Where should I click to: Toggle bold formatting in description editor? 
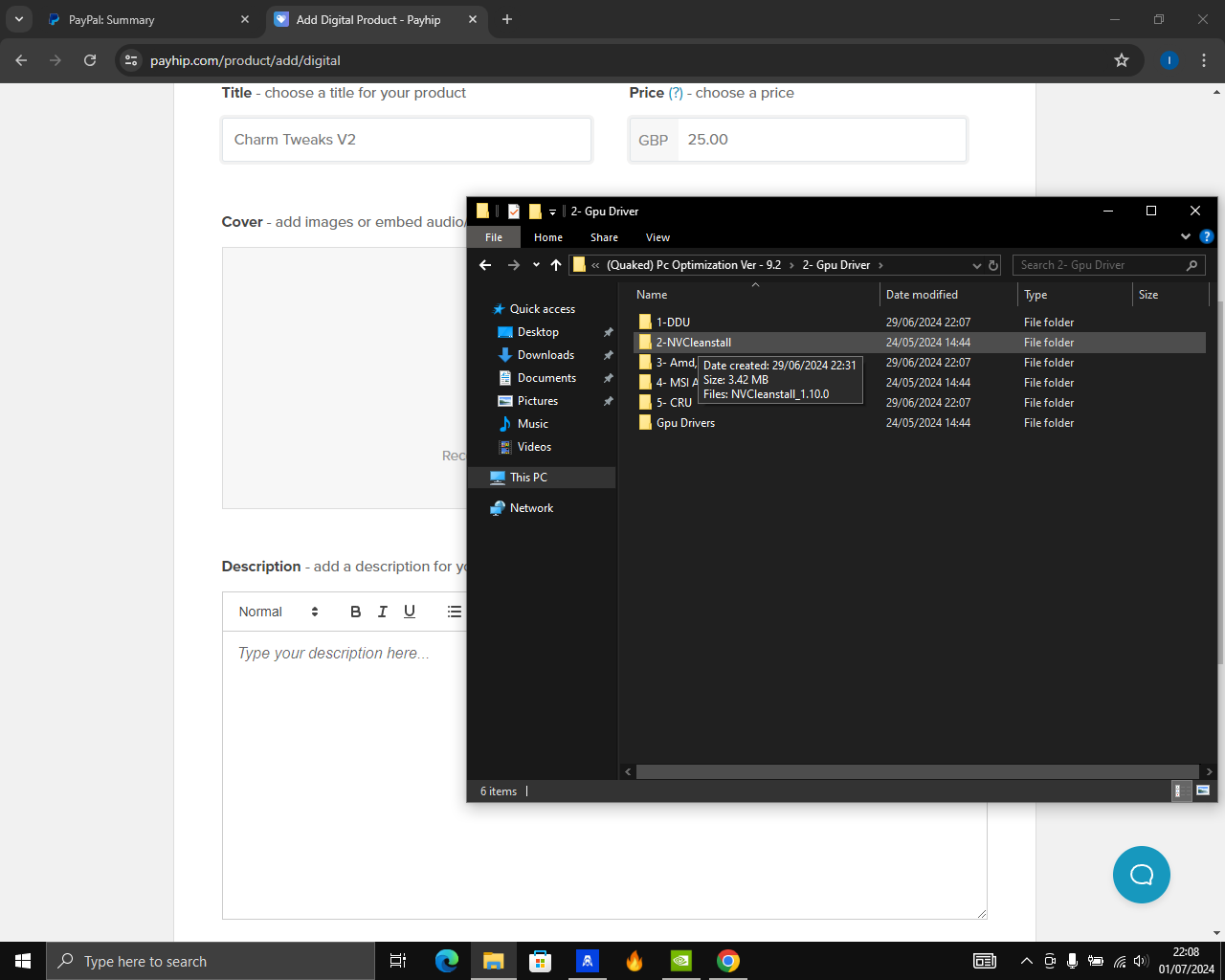click(x=355, y=612)
